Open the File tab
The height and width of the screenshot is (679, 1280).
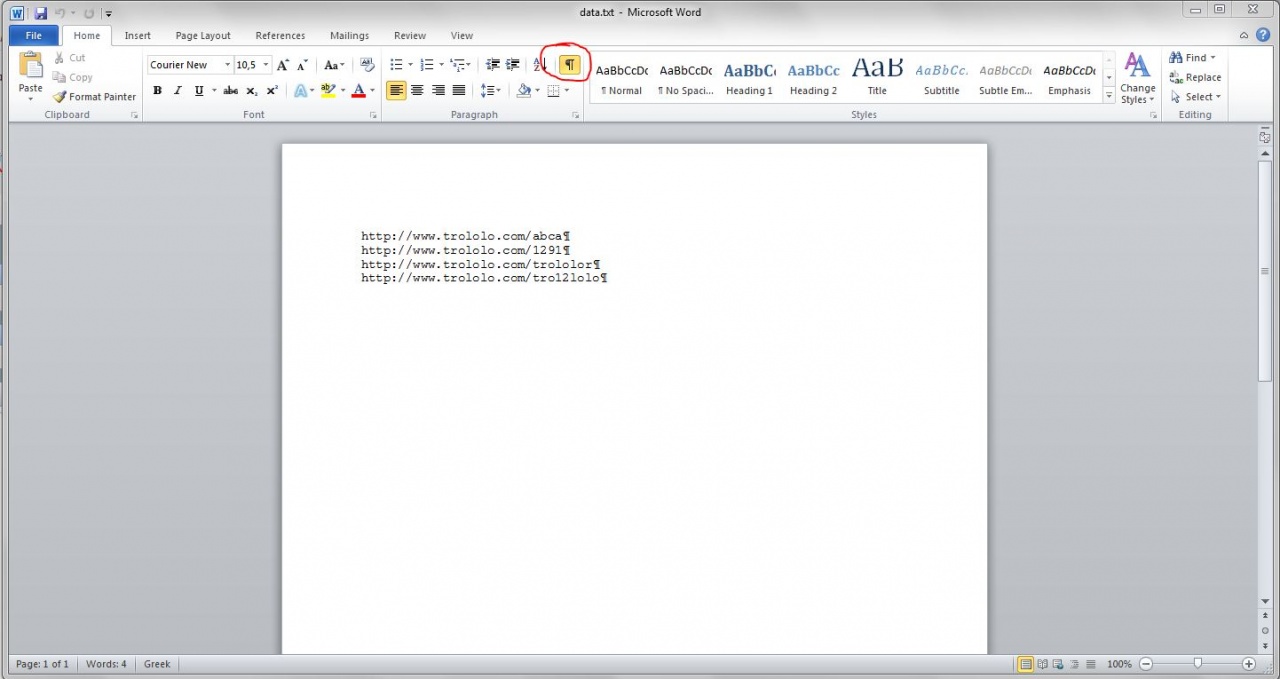pyautogui.click(x=34, y=35)
